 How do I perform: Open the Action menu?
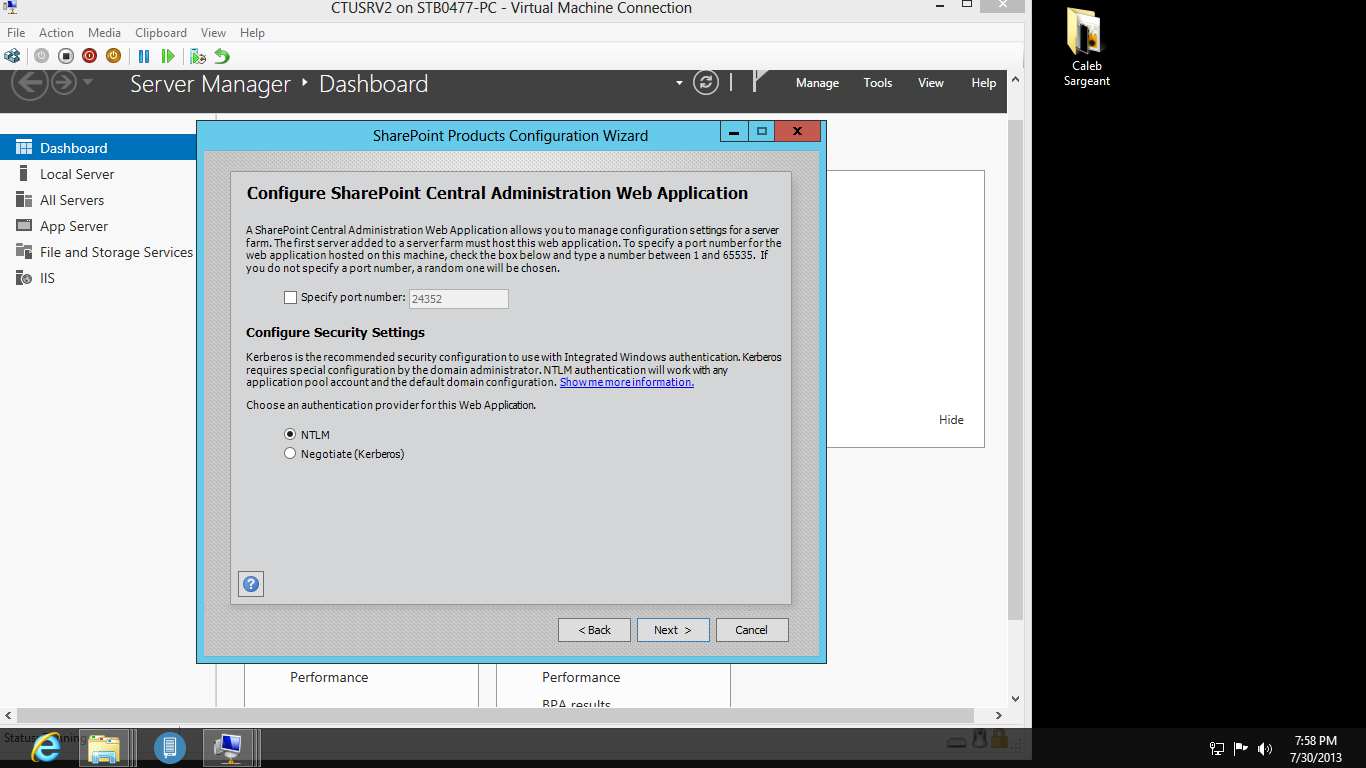pos(56,33)
